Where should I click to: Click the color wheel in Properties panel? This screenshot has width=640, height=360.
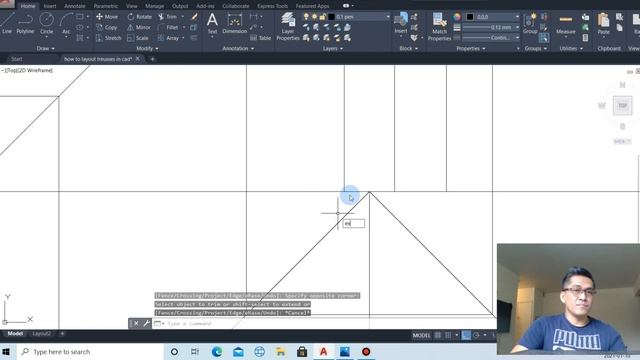457,17
